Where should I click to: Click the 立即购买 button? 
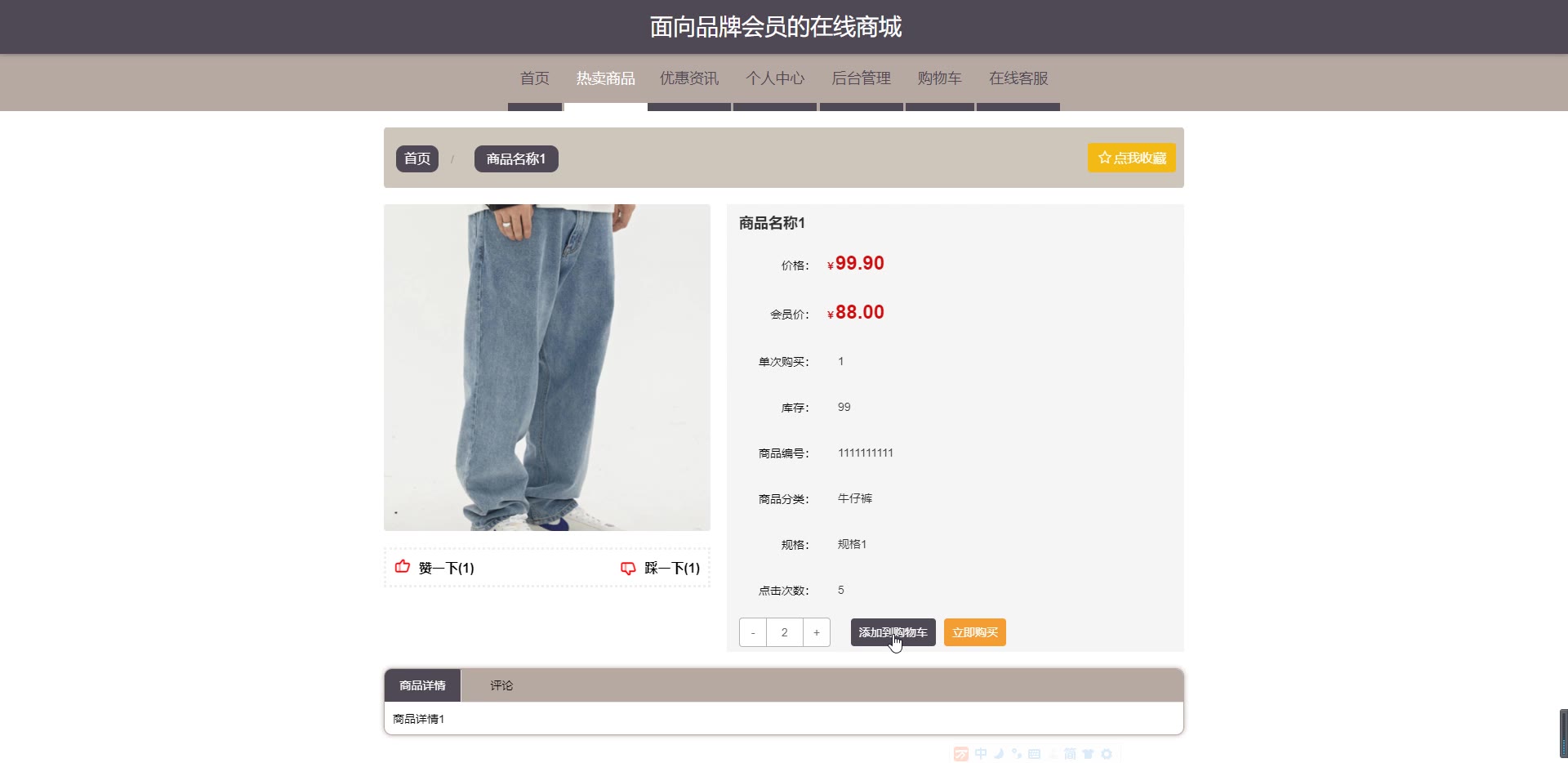click(x=975, y=632)
